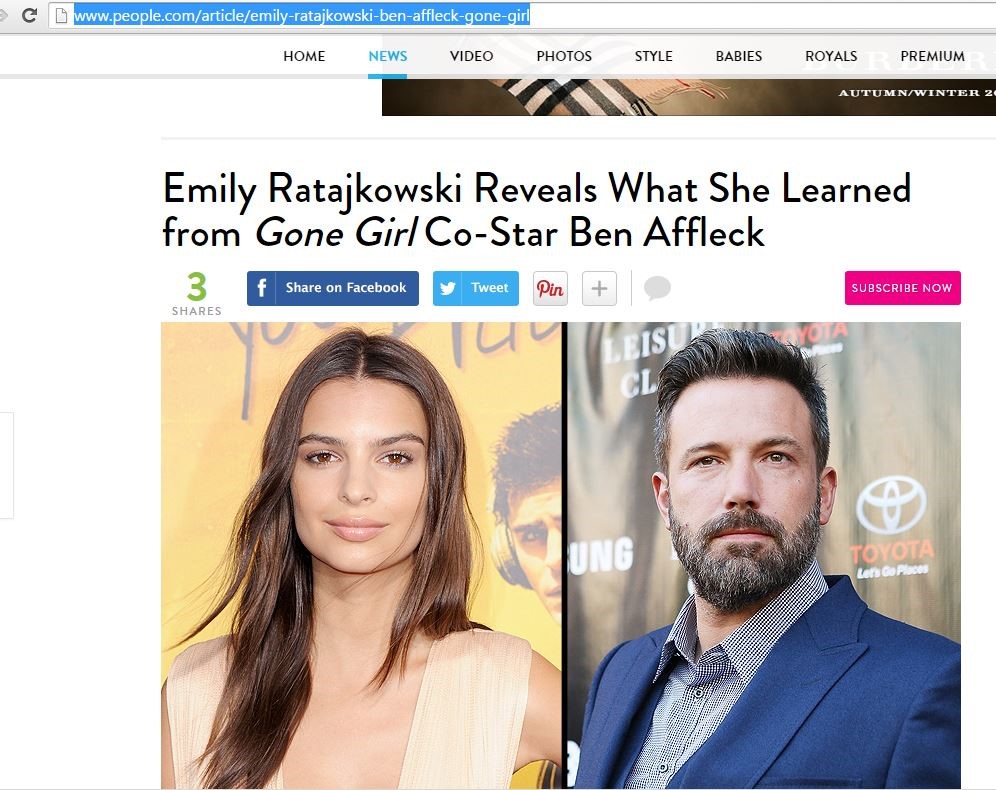
Task: Open the HOME menu item
Action: [x=304, y=56]
